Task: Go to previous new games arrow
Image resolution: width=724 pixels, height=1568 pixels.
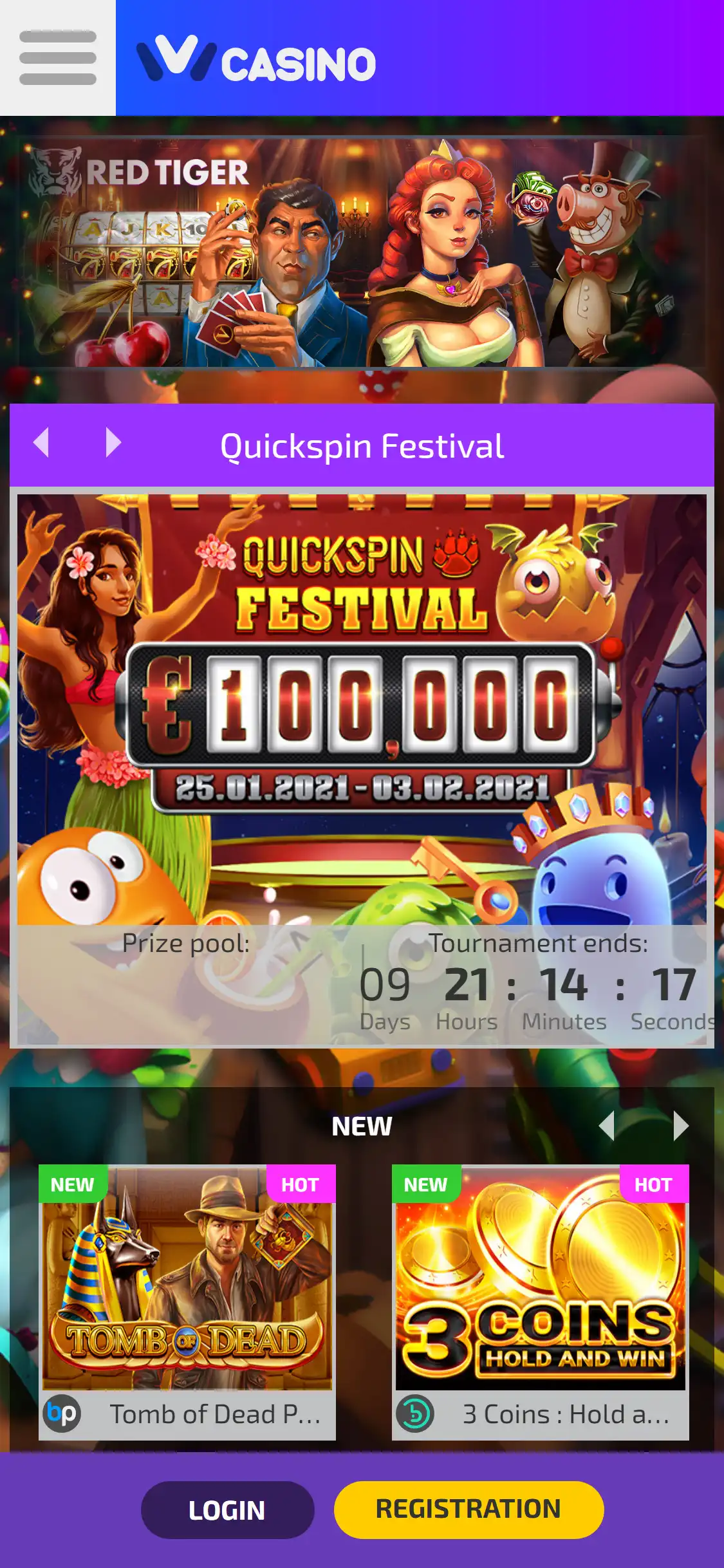Action: pyautogui.click(x=606, y=1126)
